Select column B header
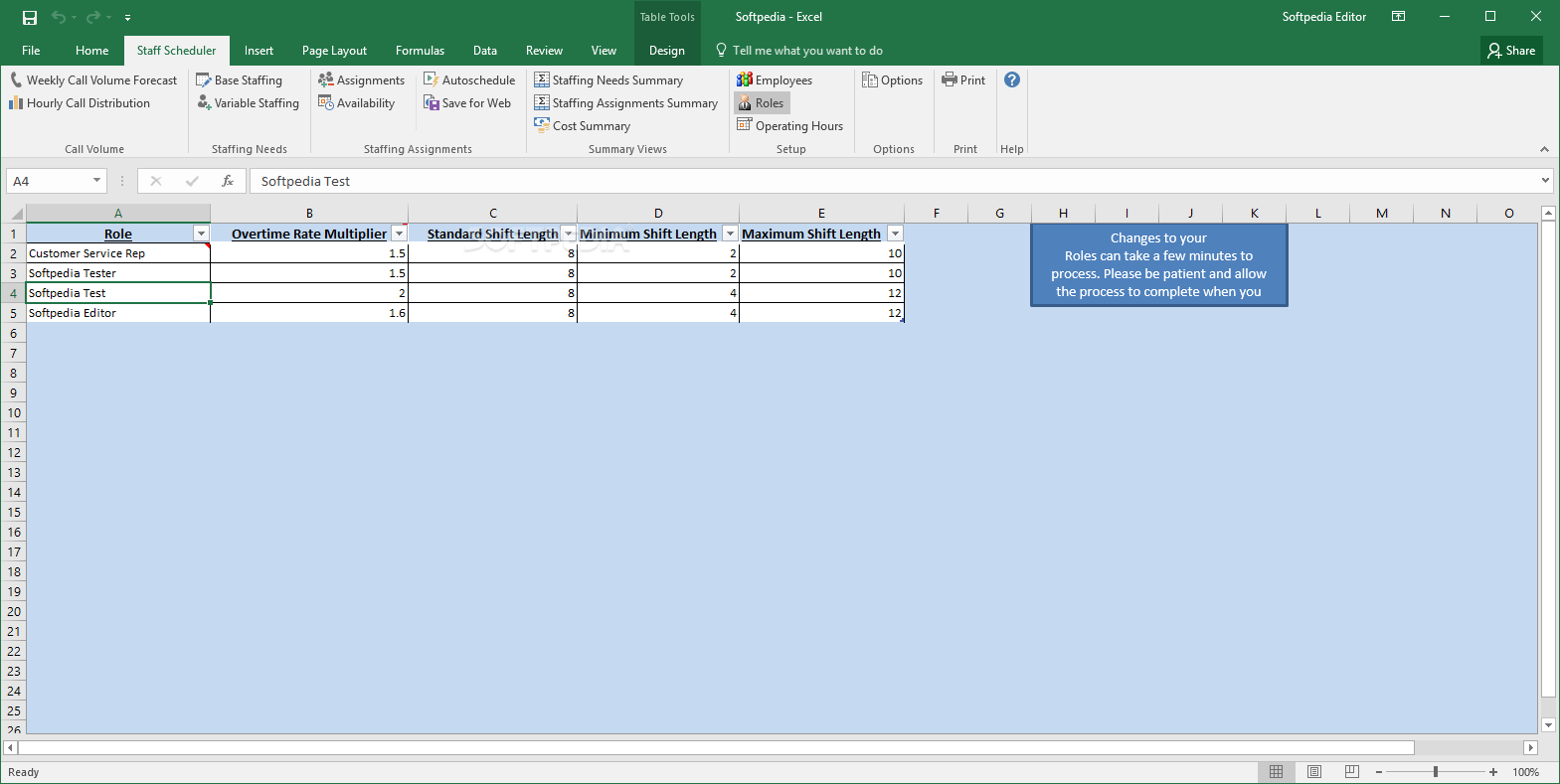This screenshot has height=784, width=1560. pyautogui.click(x=309, y=213)
